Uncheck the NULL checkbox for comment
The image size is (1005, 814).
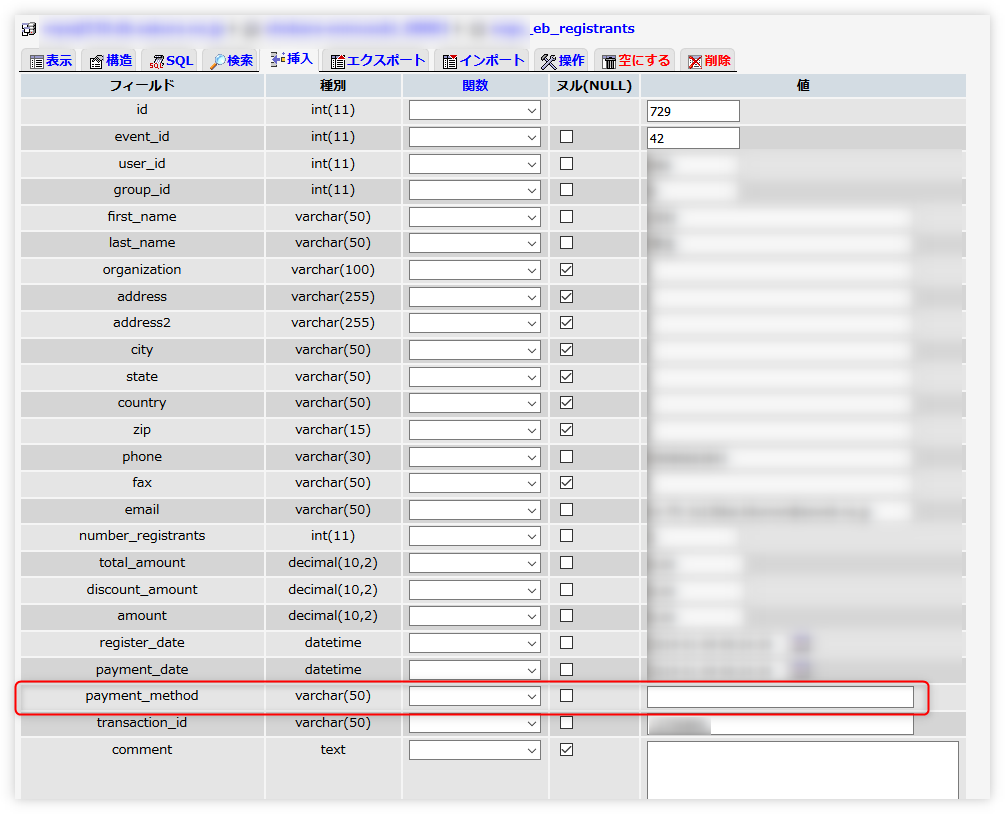(566, 749)
